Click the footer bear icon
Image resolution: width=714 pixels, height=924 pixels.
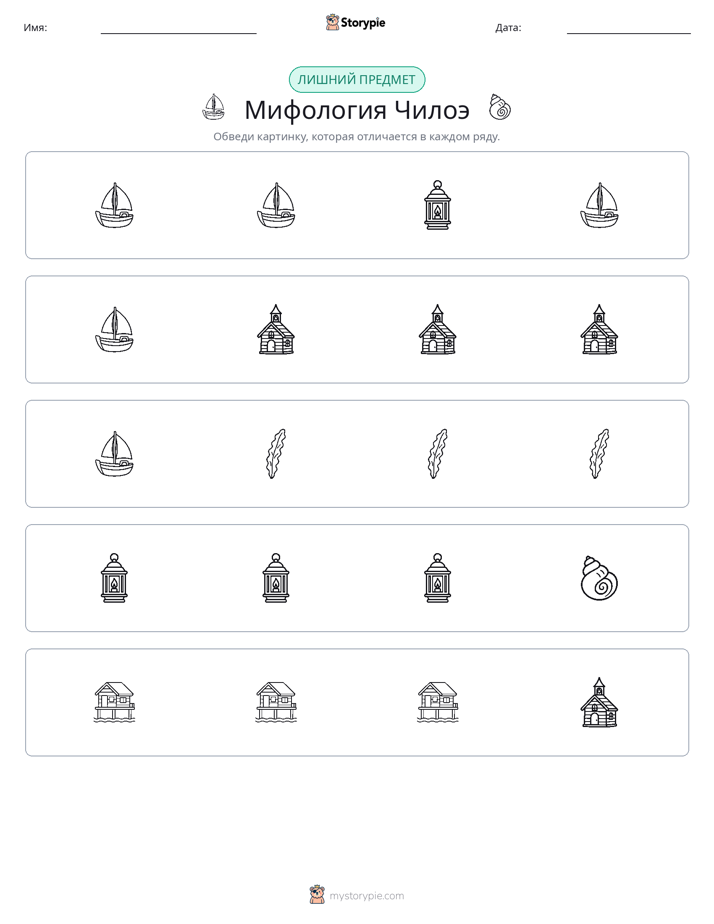point(317,895)
